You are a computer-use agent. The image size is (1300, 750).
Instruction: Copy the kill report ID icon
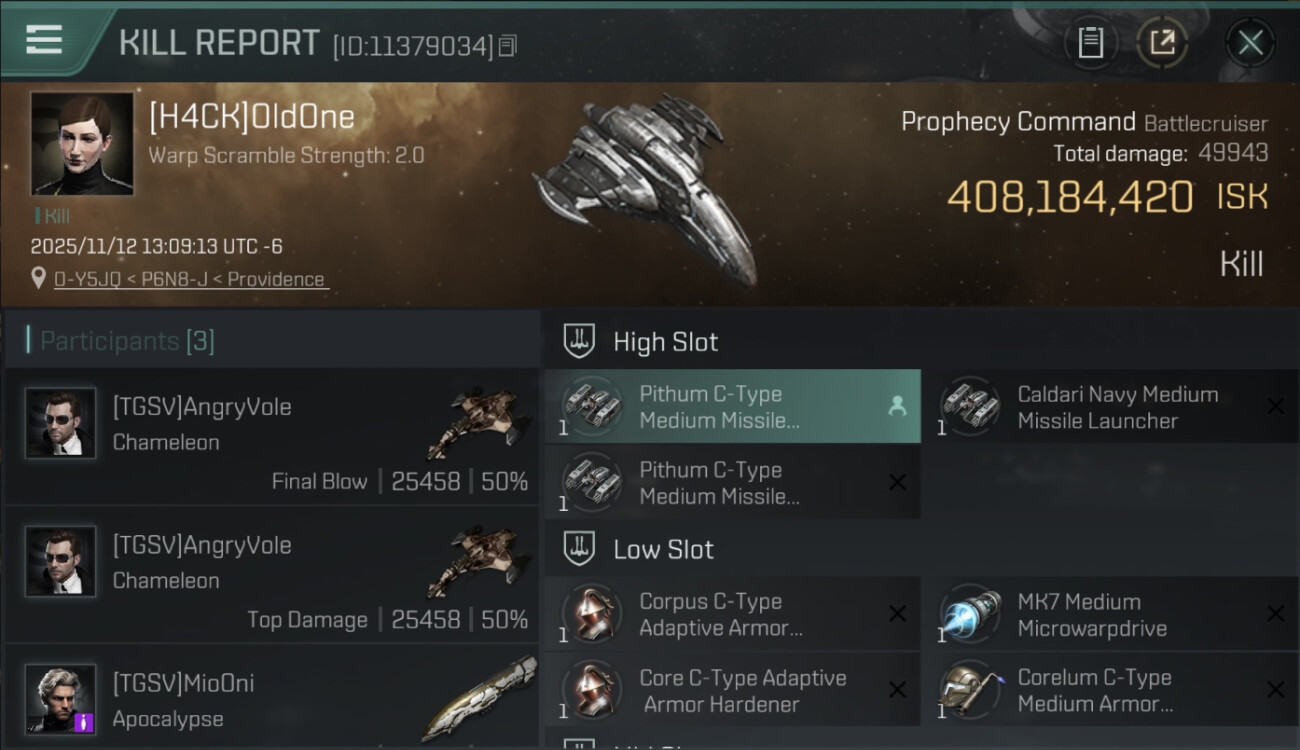[x=508, y=46]
